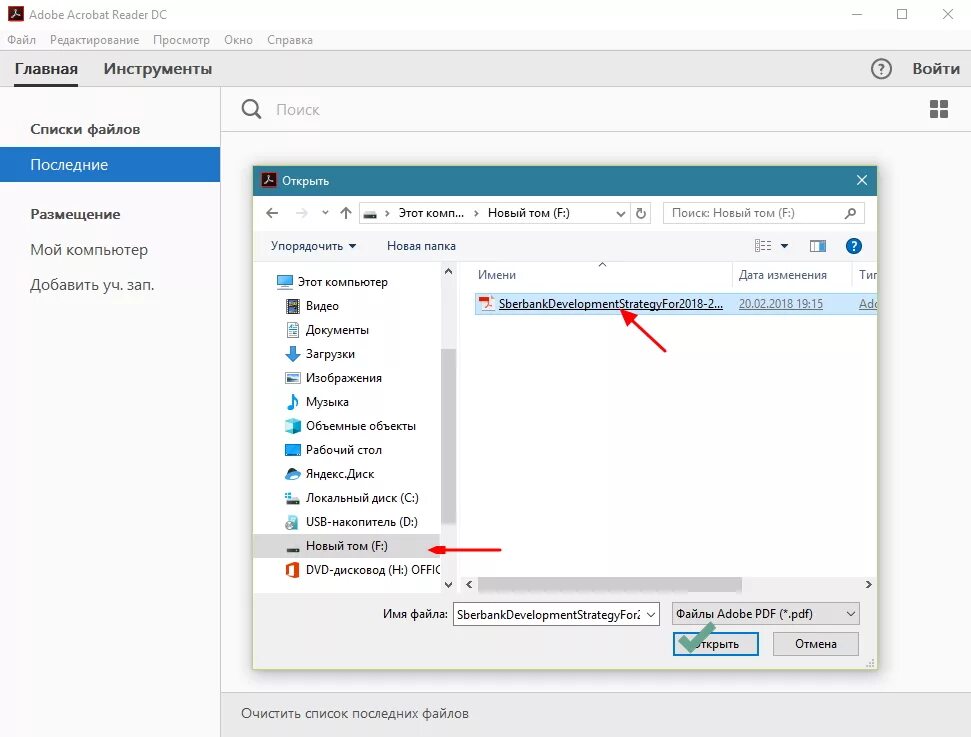Image resolution: width=971 pixels, height=737 pixels.
Task: Click the Новая папка button
Action: 421,246
